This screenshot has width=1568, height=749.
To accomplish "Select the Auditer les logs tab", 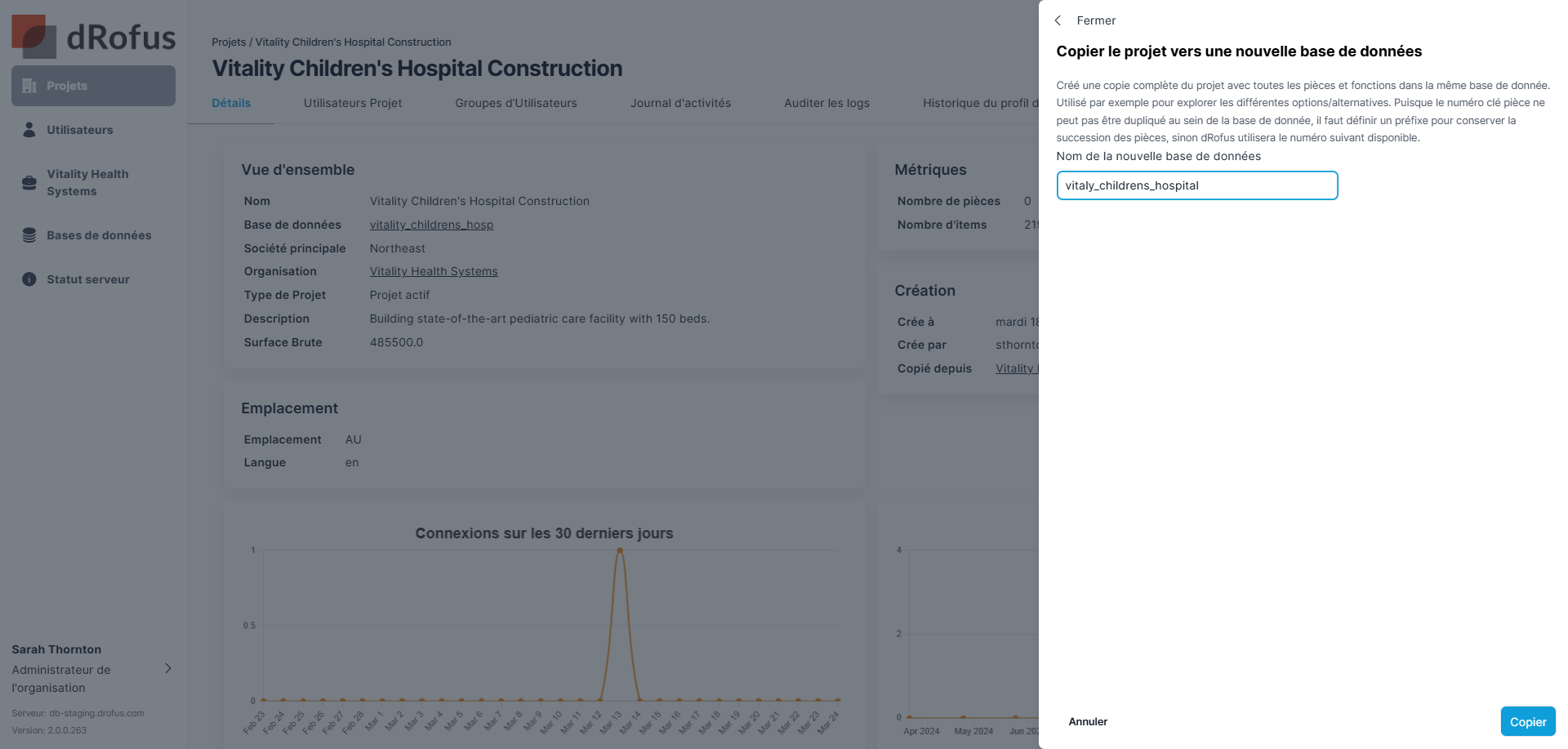I will pyautogui.click(x=826, y=103).
